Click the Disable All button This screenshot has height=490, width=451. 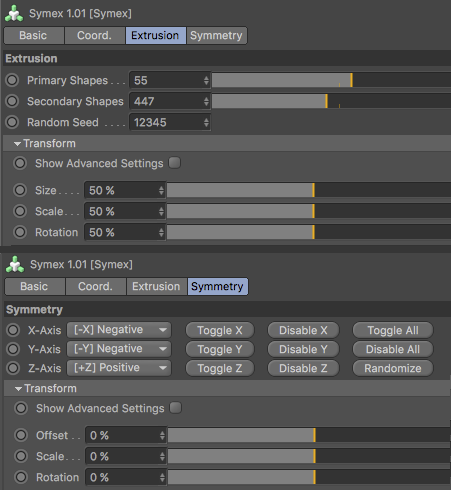393,349
